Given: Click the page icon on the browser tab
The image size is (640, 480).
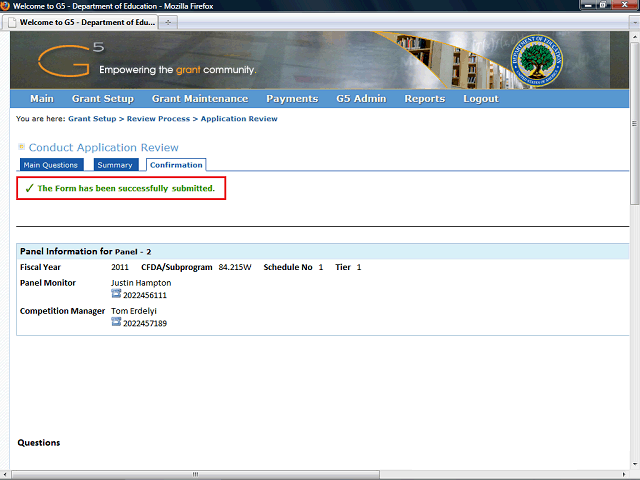Looking at the screenshot, I should click(x=13, y=22).
